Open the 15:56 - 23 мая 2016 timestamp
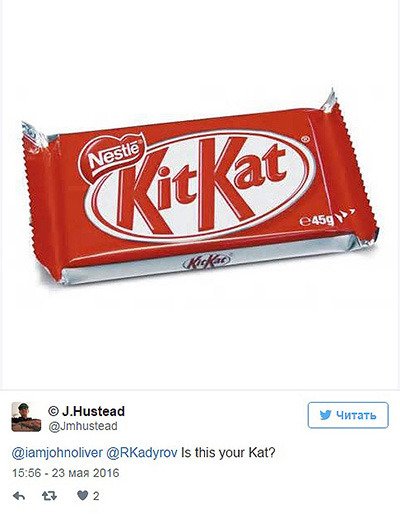Image resolution: width=400 pixels, height=514 pixels. 66,473
